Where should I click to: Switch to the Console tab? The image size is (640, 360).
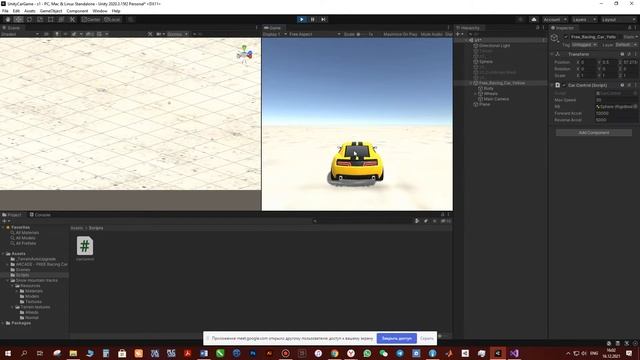point(40,215)
